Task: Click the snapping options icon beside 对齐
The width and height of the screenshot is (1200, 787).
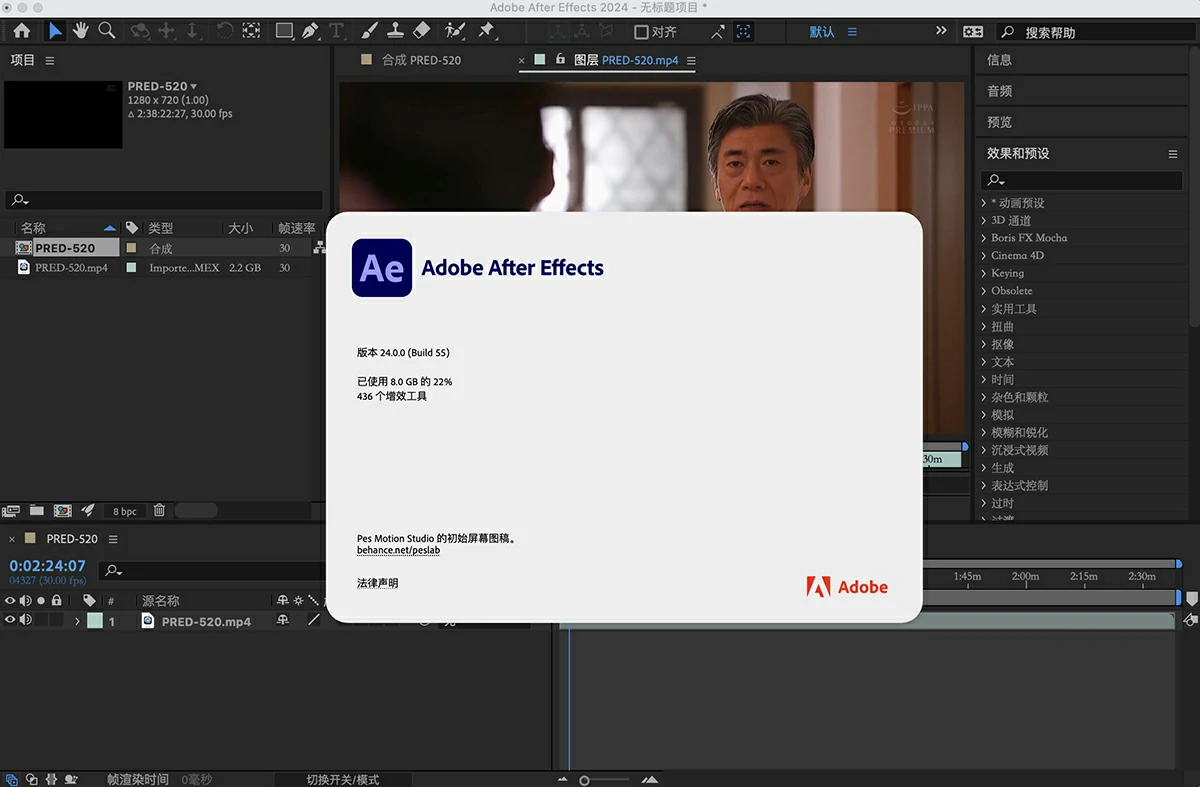Action: point(717,32)
